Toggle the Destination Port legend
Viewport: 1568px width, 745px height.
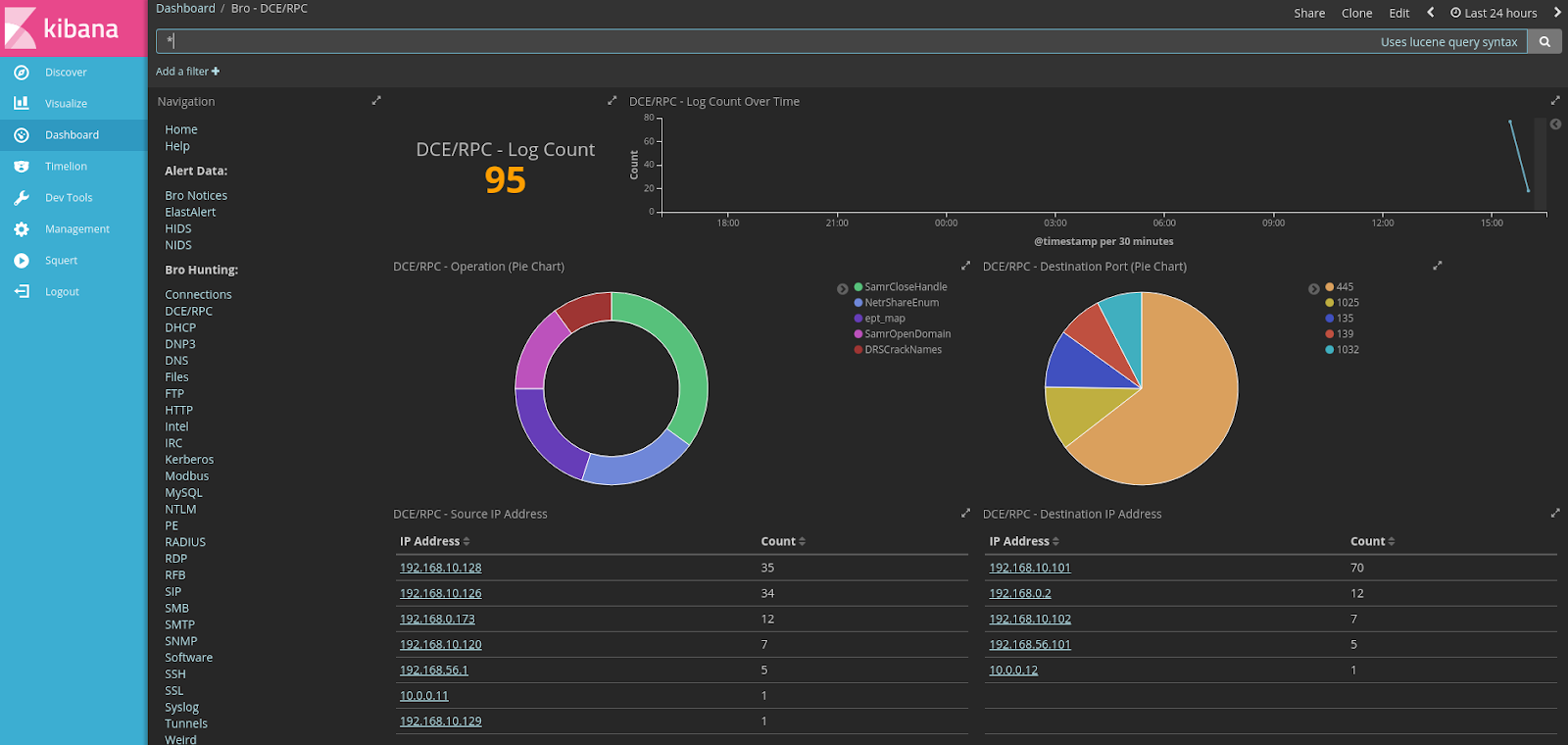(x=1313, y=289)
